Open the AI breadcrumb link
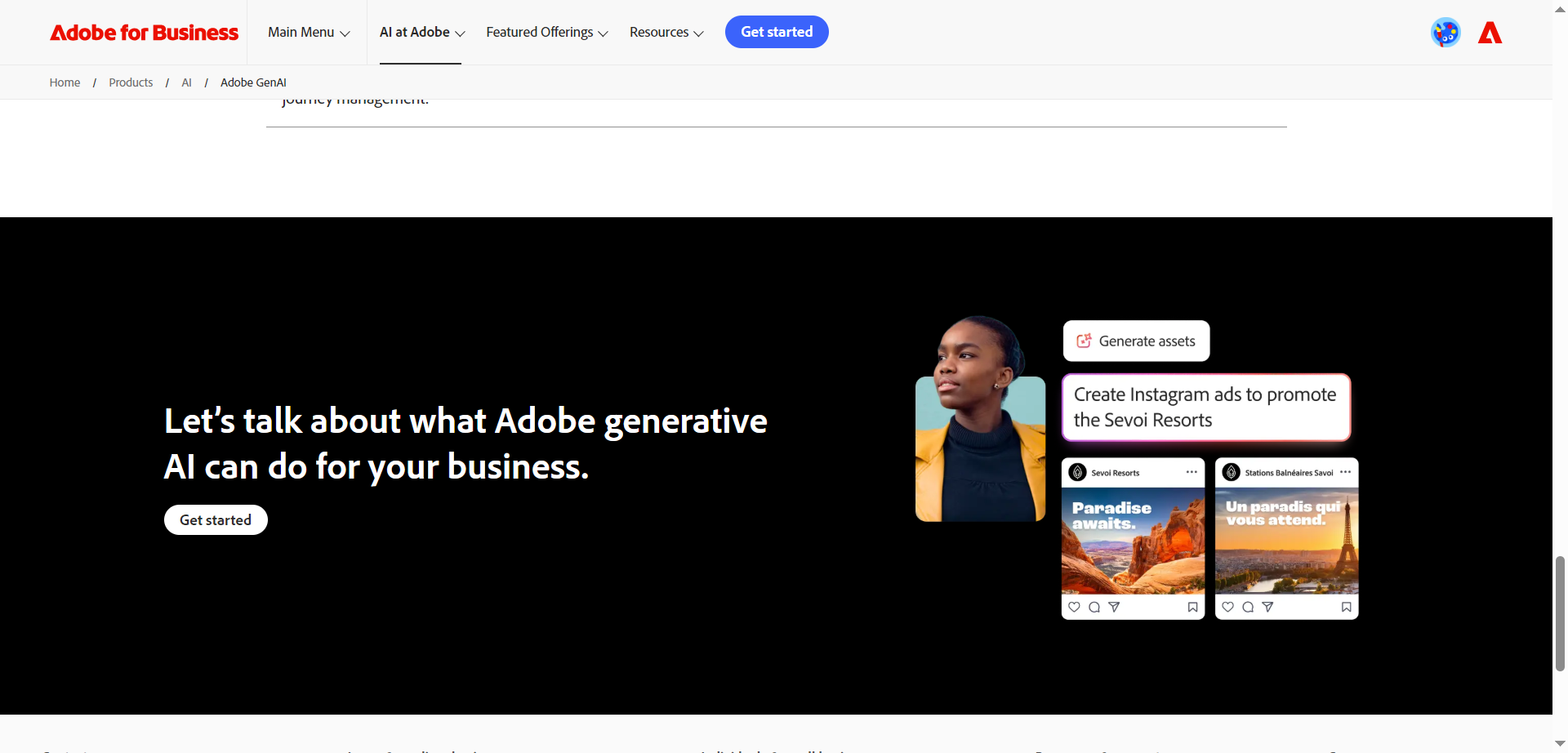This screenshot has height=753, width=1568. pyautogui.click(x=186, y=82)
